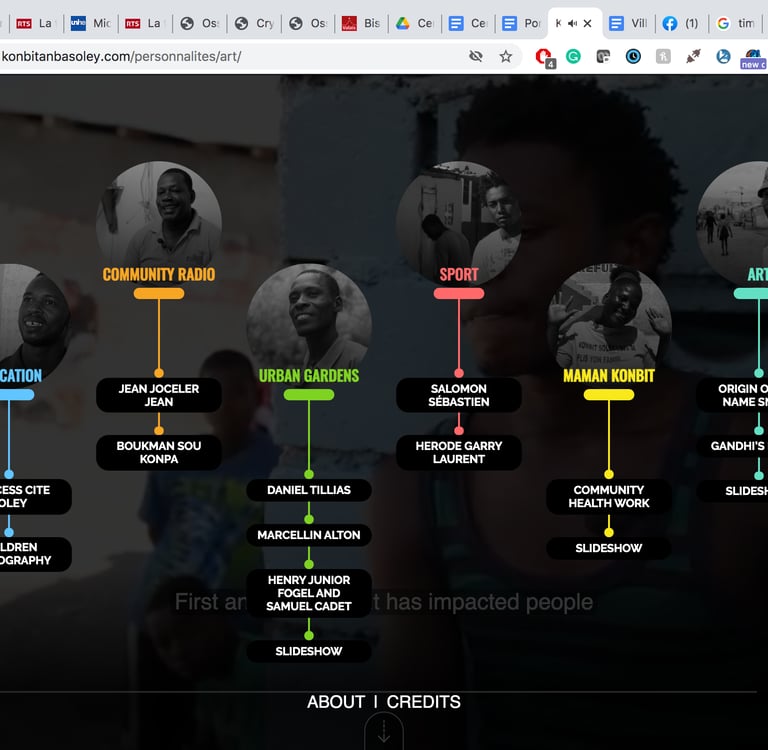Select the SPORT heading
Screen dimensions: 768x750
[x=459, y=274]
